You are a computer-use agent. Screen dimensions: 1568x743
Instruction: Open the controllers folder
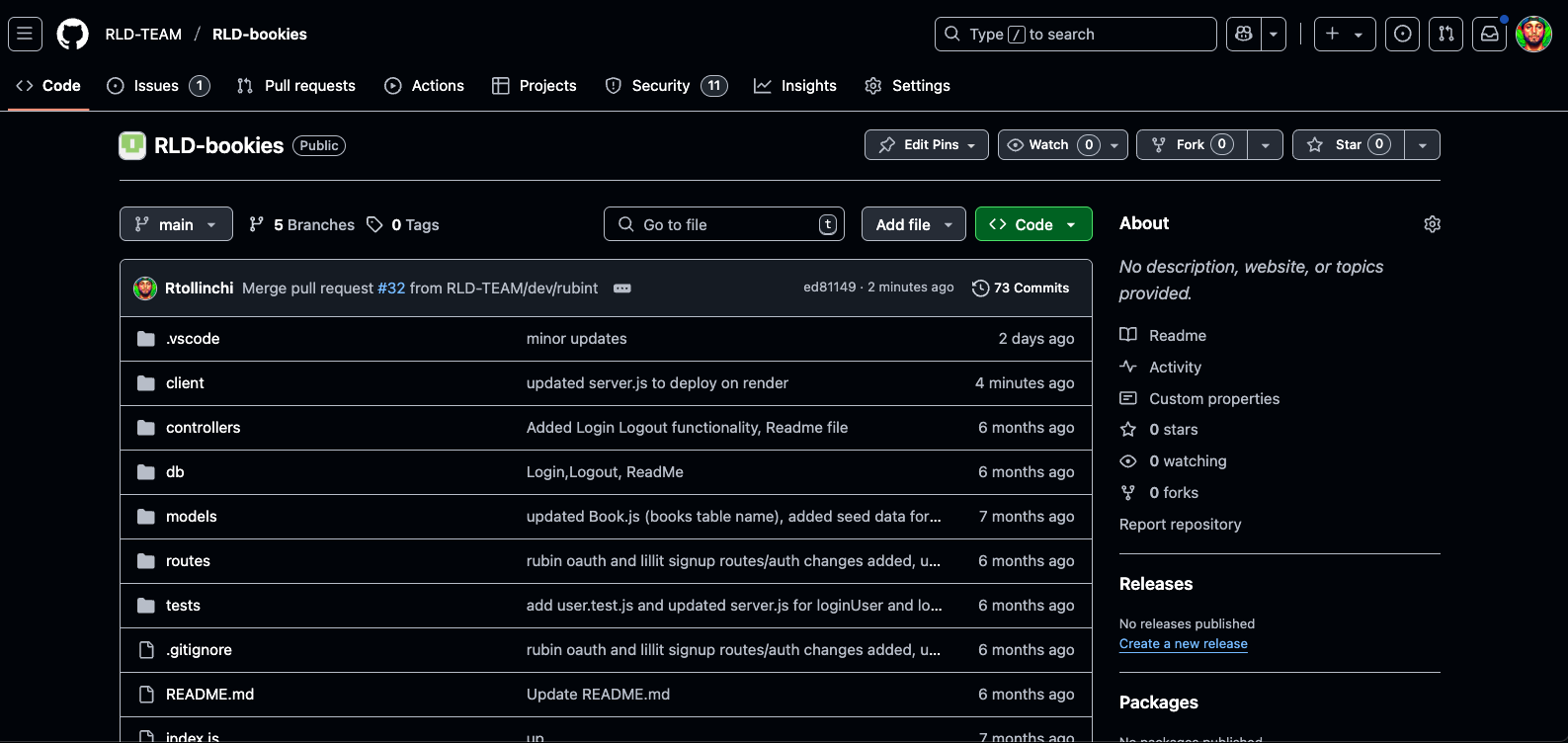pos(203,428)
